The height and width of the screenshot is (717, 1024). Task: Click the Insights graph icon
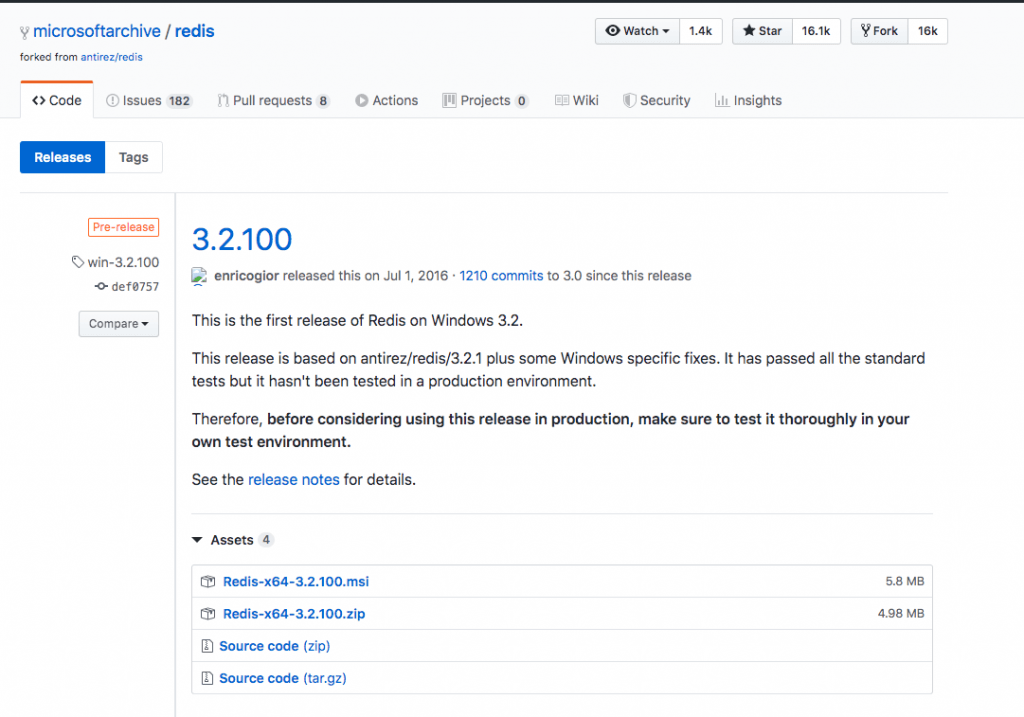pos(722,101)
